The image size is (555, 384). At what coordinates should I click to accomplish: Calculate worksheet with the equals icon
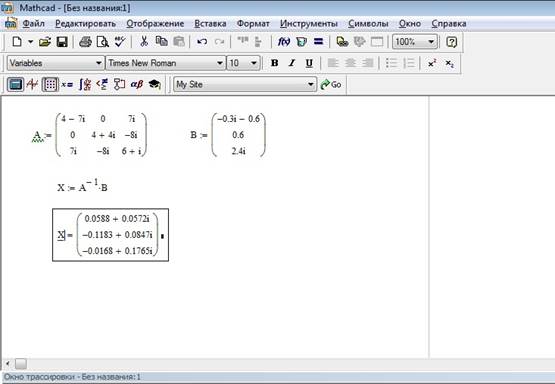pos(319,42)
